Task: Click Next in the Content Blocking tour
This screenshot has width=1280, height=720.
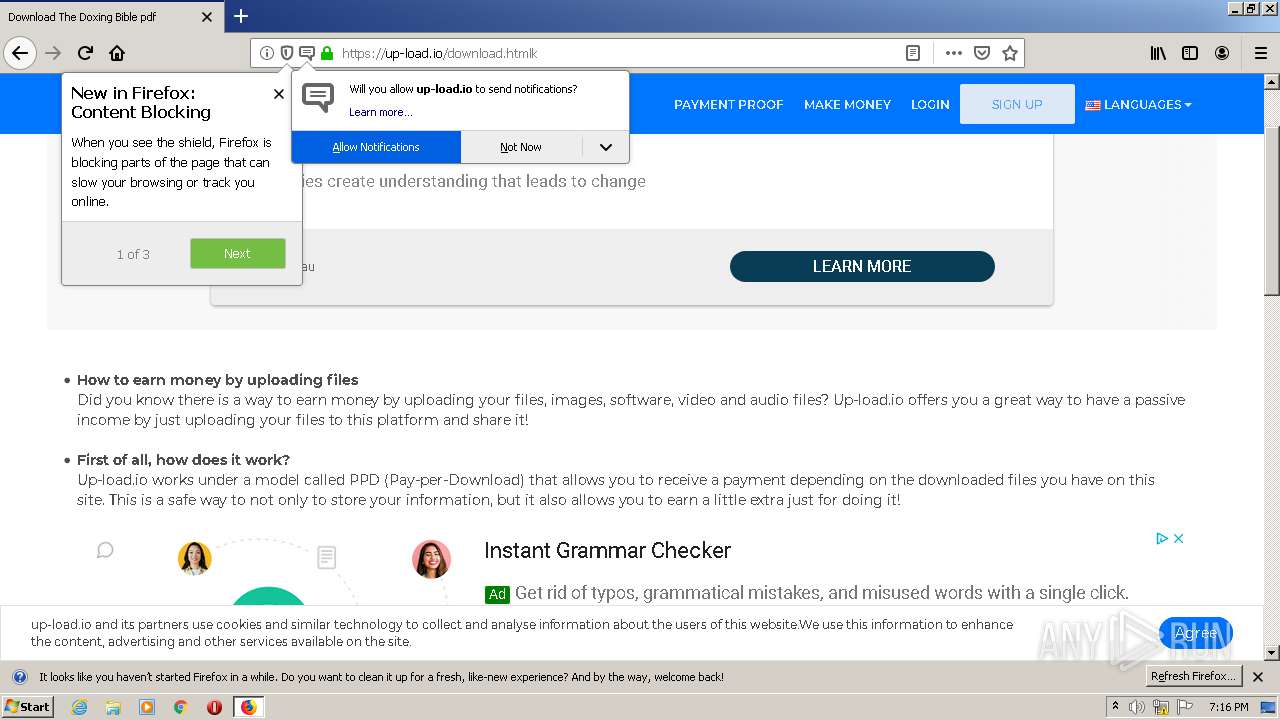Action: click(238, 253)
